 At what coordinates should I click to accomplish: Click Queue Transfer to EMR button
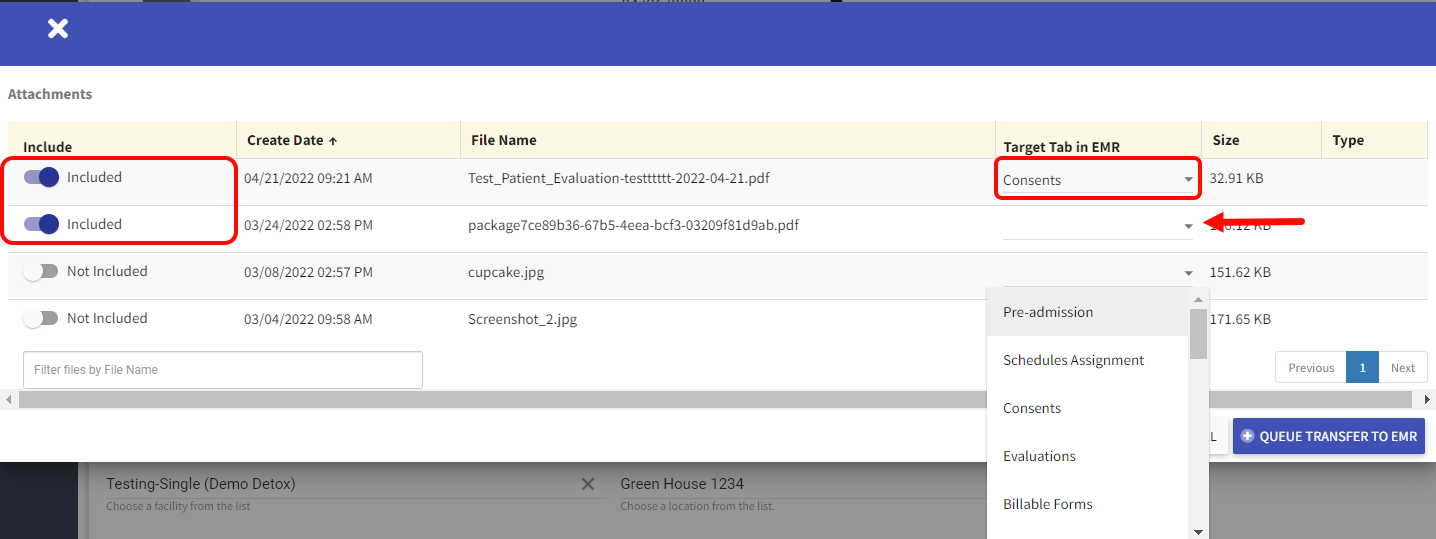point(1328,436)
